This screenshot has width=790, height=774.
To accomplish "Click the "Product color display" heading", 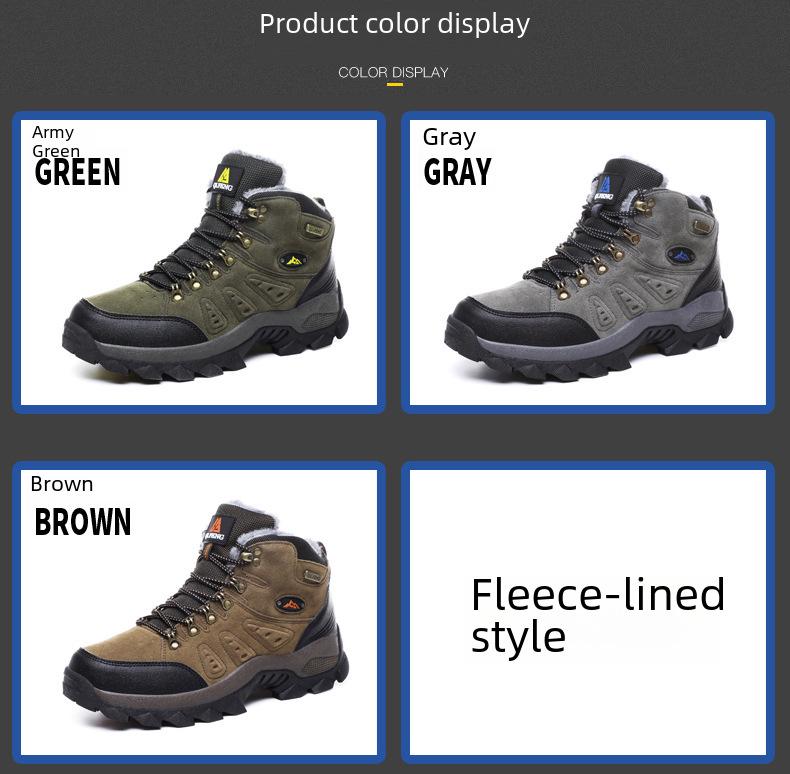I will click(395, 24).
